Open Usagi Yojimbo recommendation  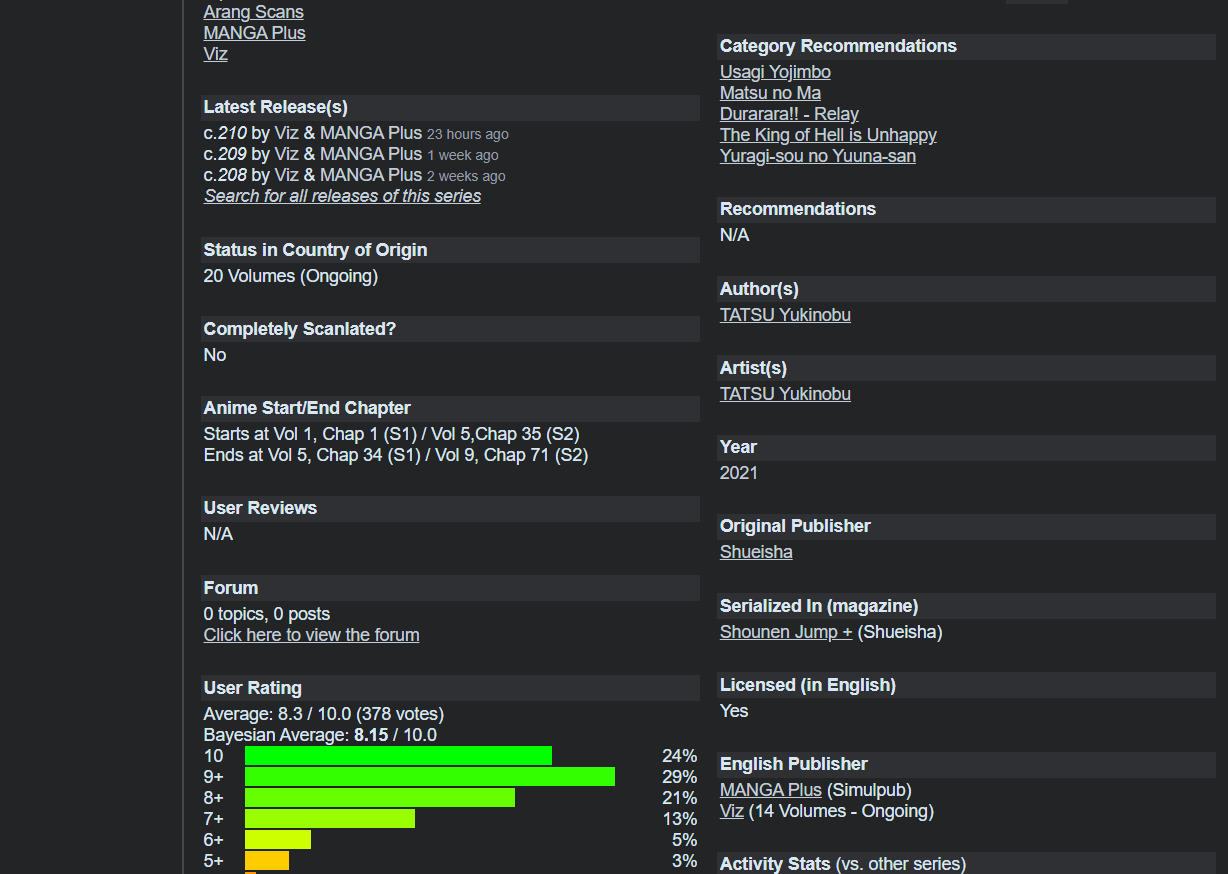[x=775, y=72]
